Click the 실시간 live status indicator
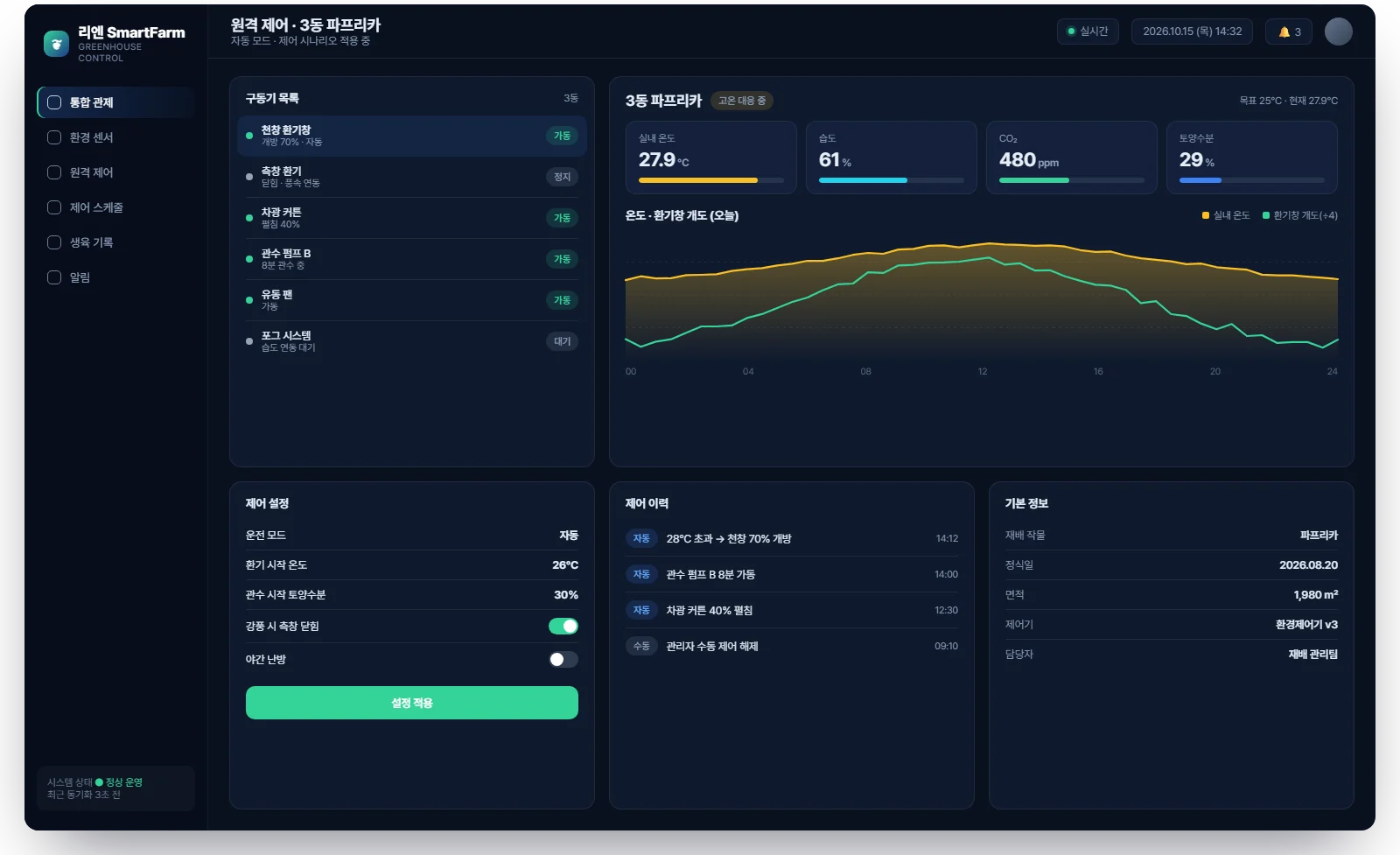This screenshot has width=1400, height=855. [1088, 32]
